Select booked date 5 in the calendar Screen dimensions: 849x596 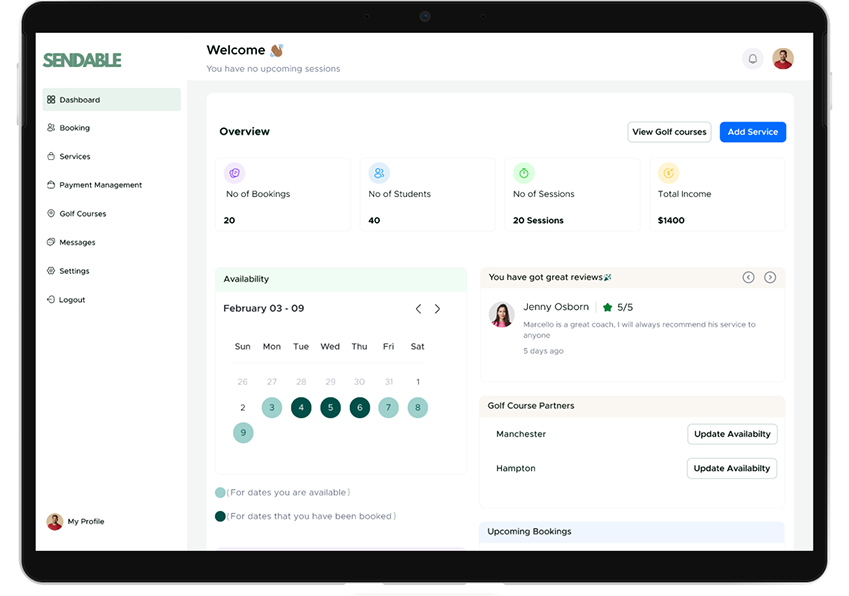coord(330,408)
